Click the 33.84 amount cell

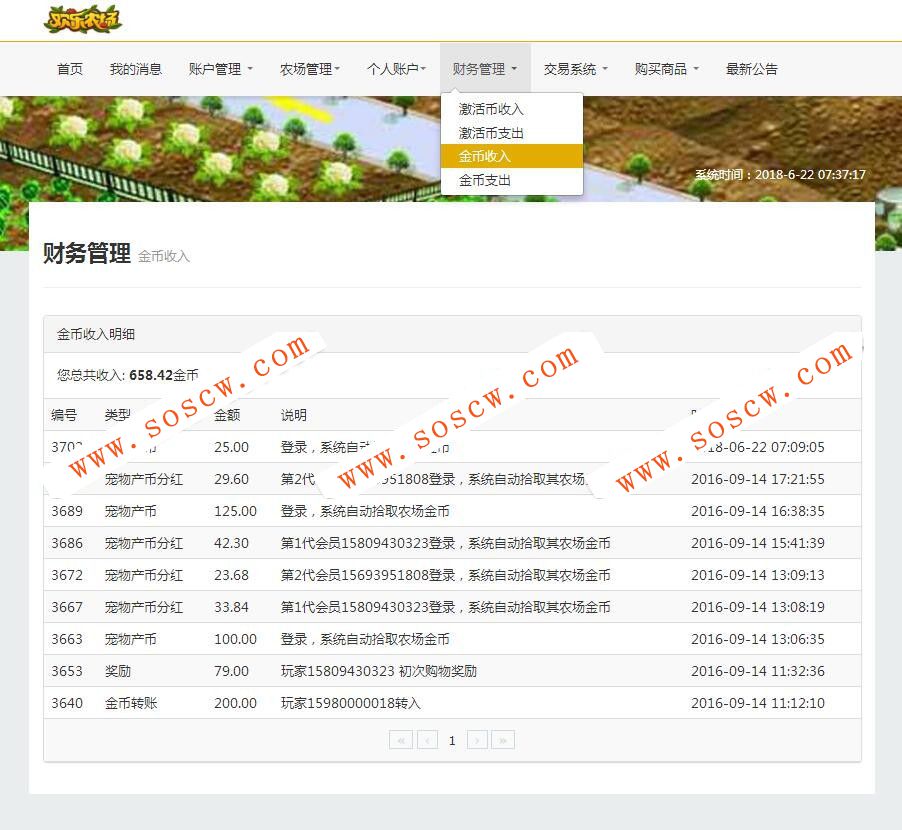pos(231,607)
